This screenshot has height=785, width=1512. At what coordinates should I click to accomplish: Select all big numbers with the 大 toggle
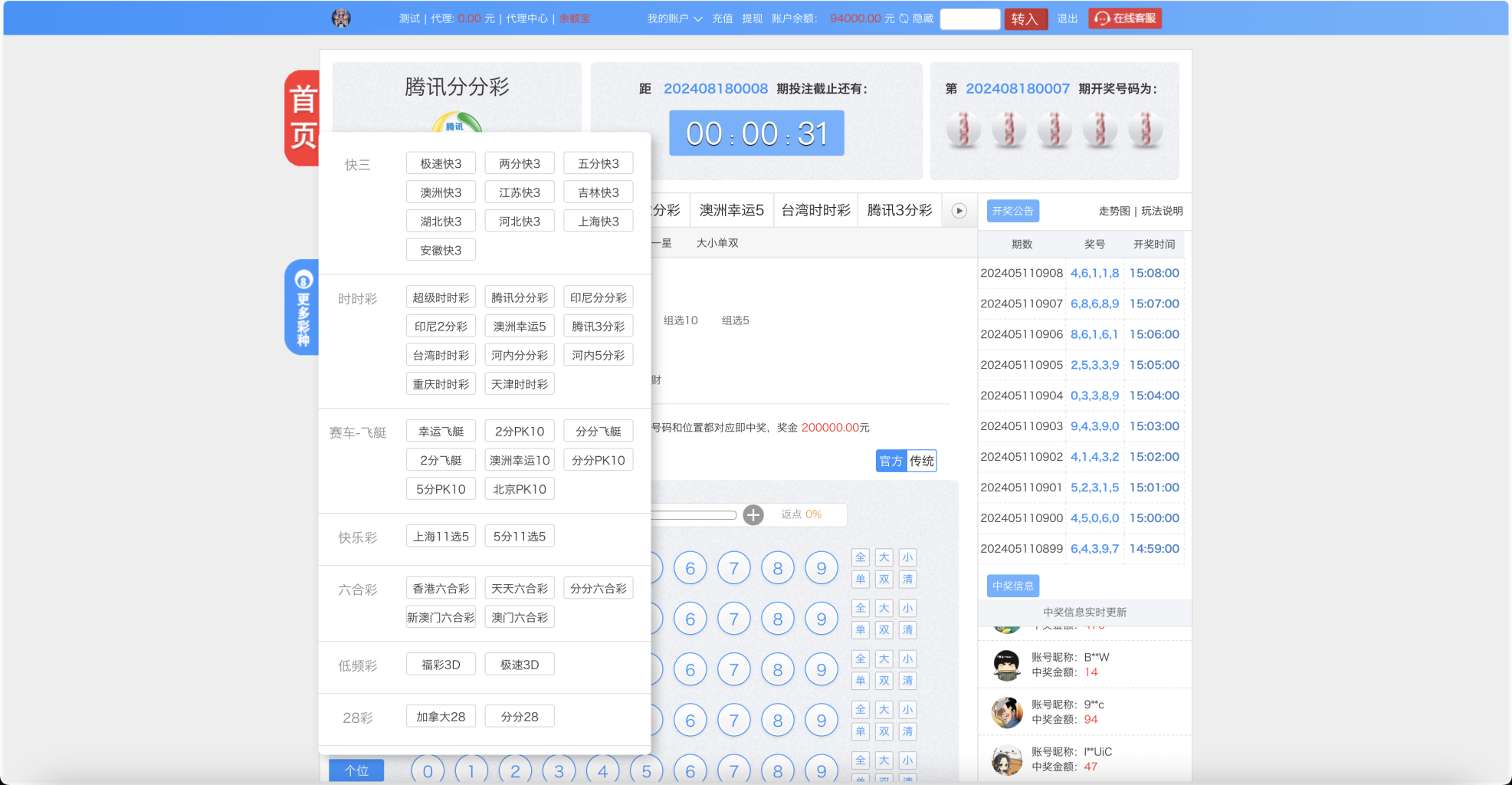884,557
